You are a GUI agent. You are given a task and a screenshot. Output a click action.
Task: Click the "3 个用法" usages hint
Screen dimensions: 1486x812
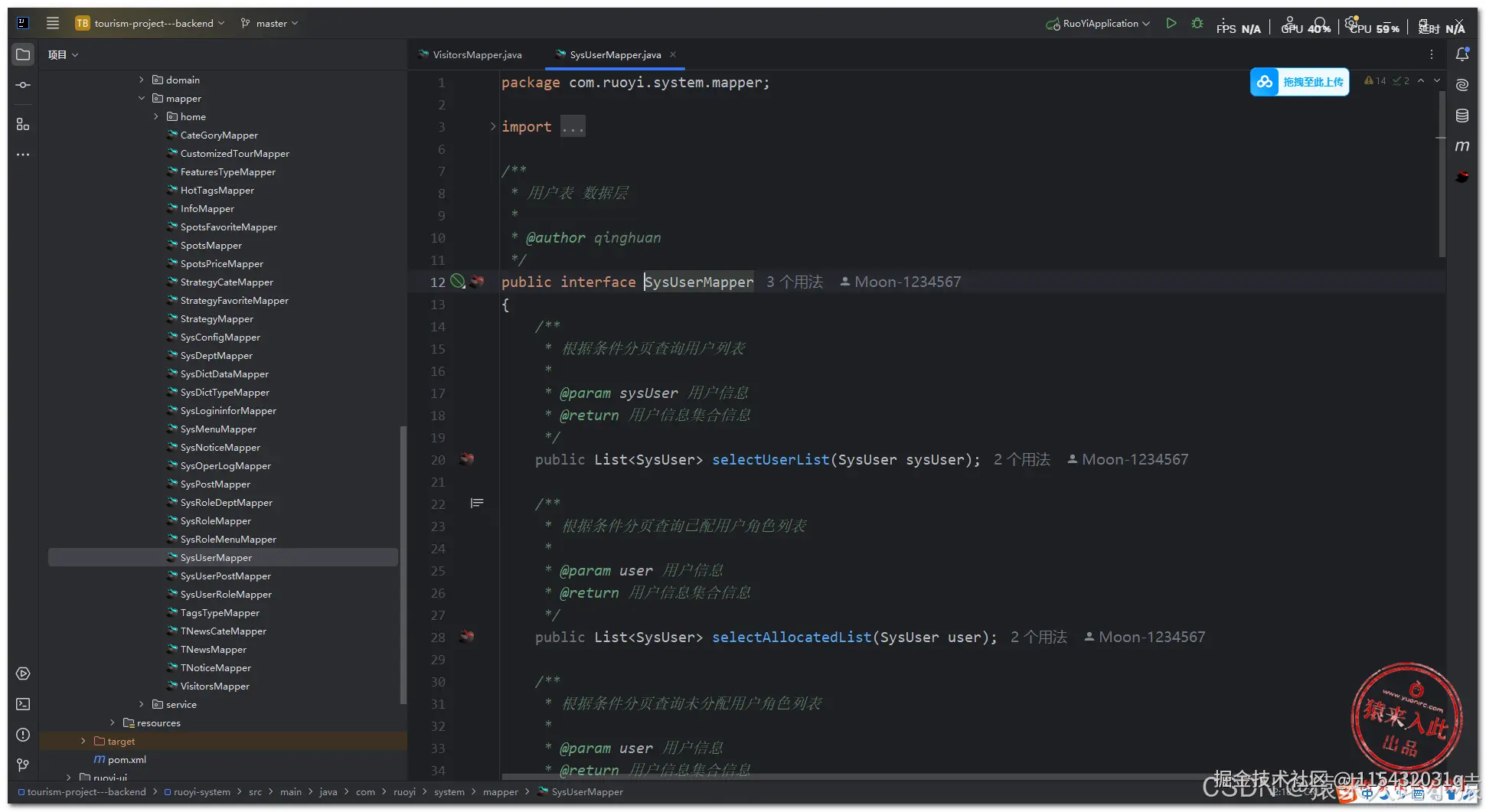tap(795, 282)
